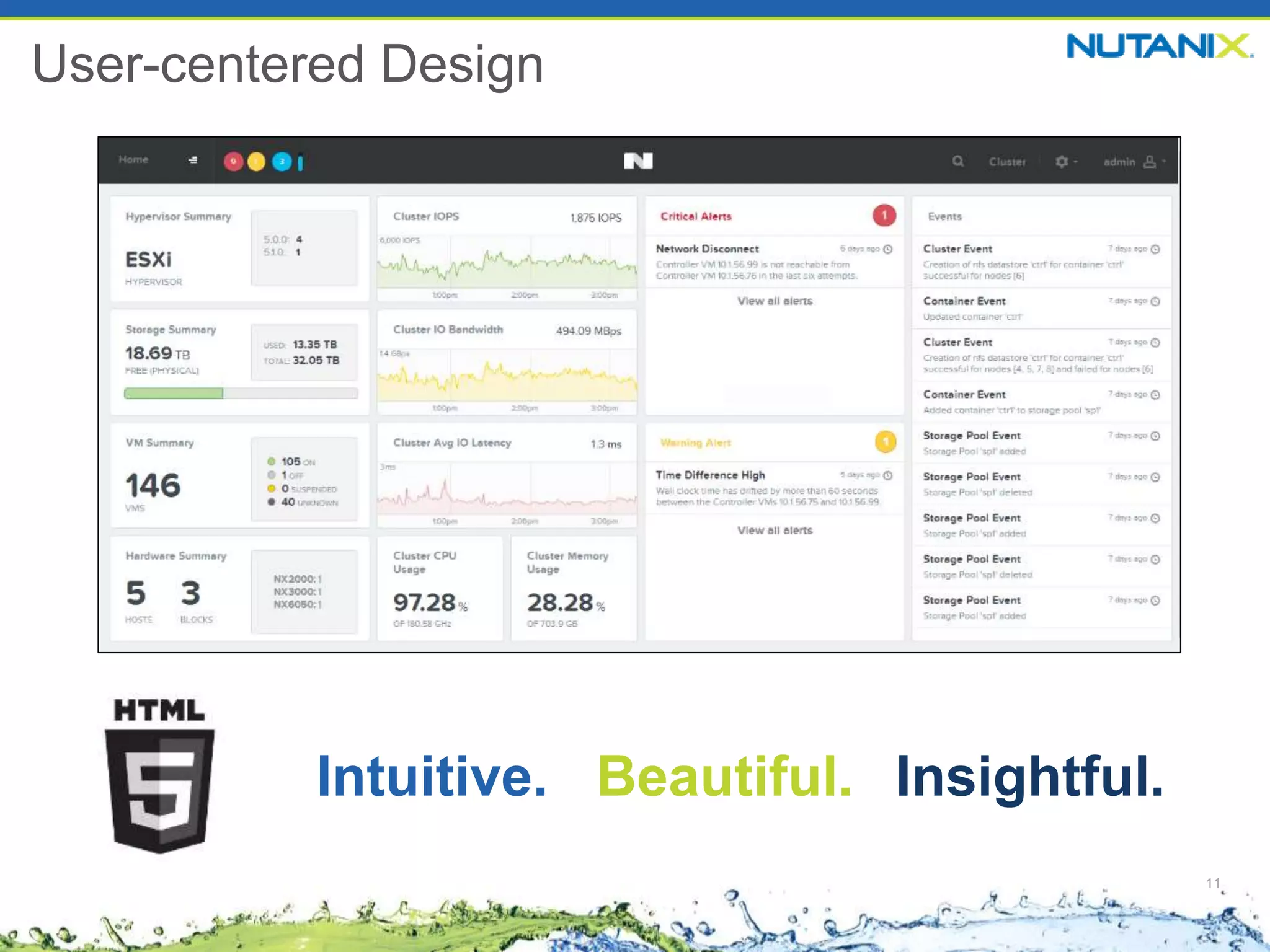Click the Nutanix N logo in the header
The image size is (1270, 952).
(638, 161)
